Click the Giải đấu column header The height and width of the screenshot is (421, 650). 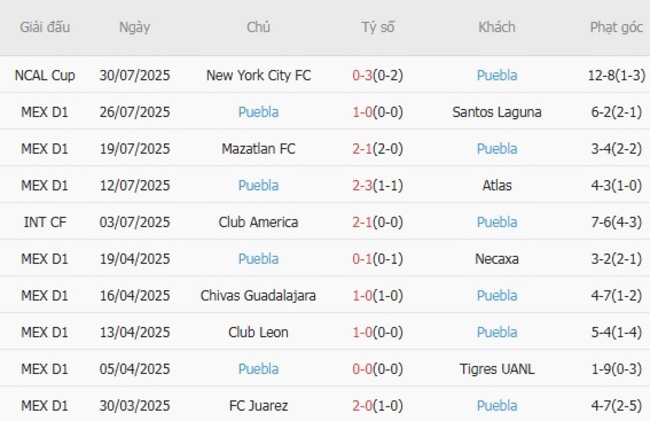[45, 27]
